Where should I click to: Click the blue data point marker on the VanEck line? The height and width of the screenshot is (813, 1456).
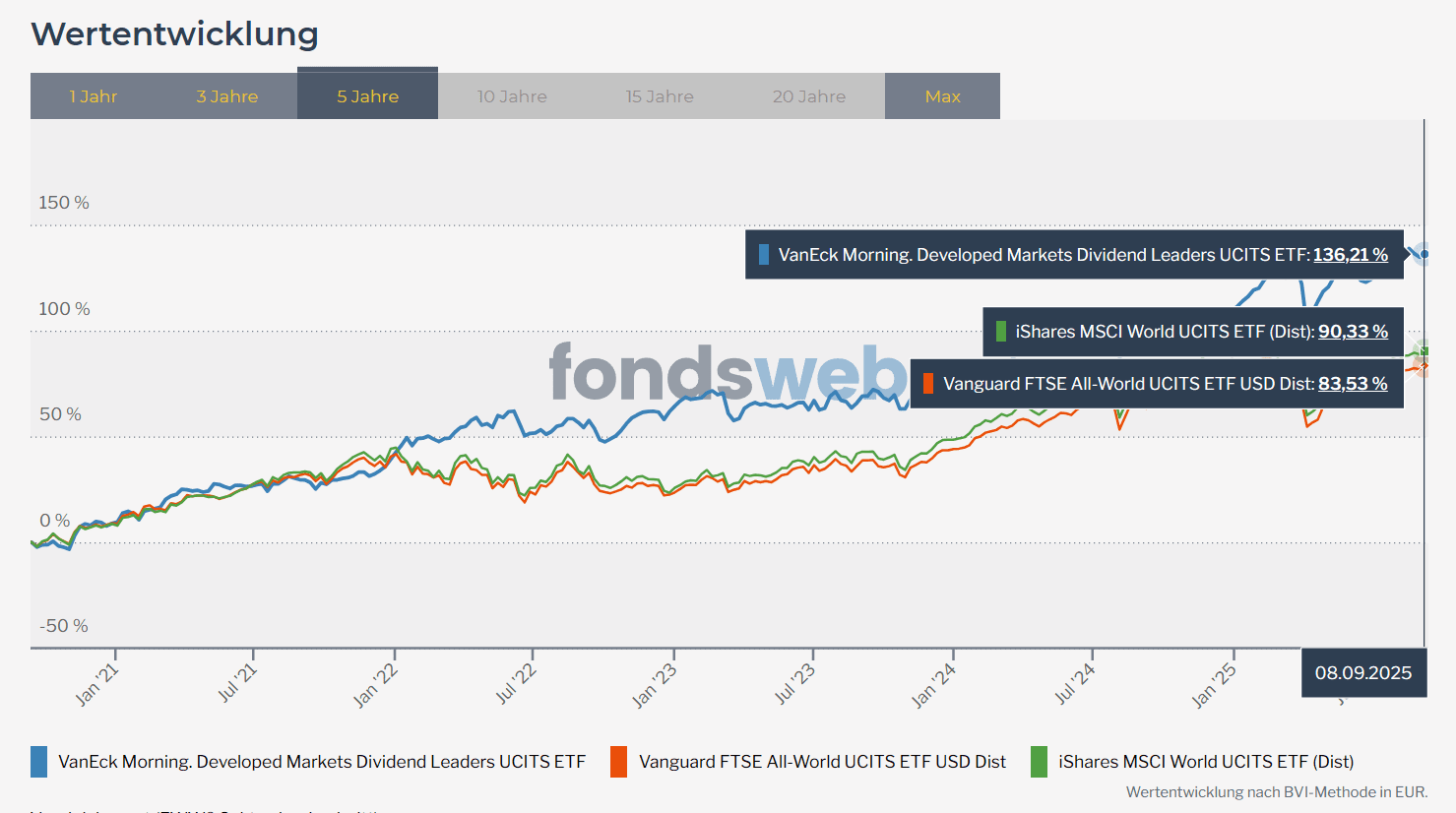[x=1424, y=254]
